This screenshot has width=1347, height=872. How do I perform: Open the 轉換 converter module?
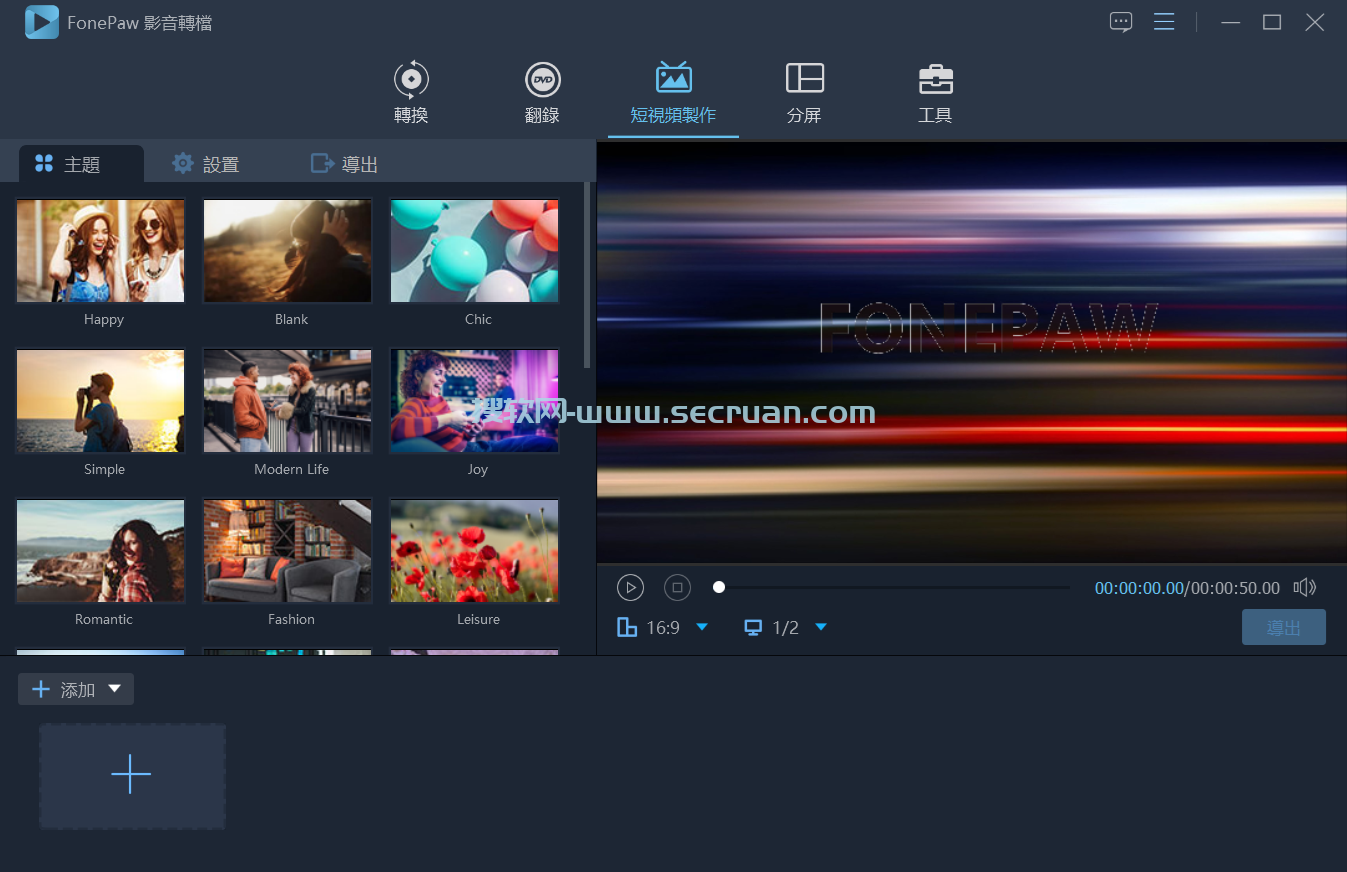[x=411, y=93]
